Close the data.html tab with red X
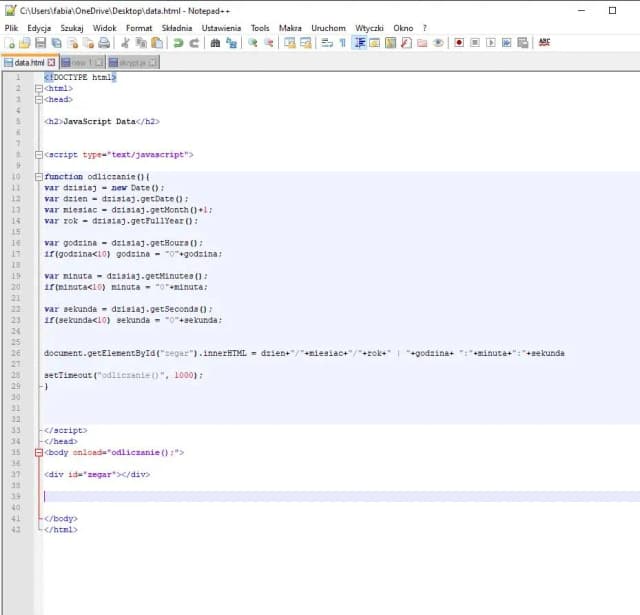This screenshot has height=615, width=640. pos(51,62)
